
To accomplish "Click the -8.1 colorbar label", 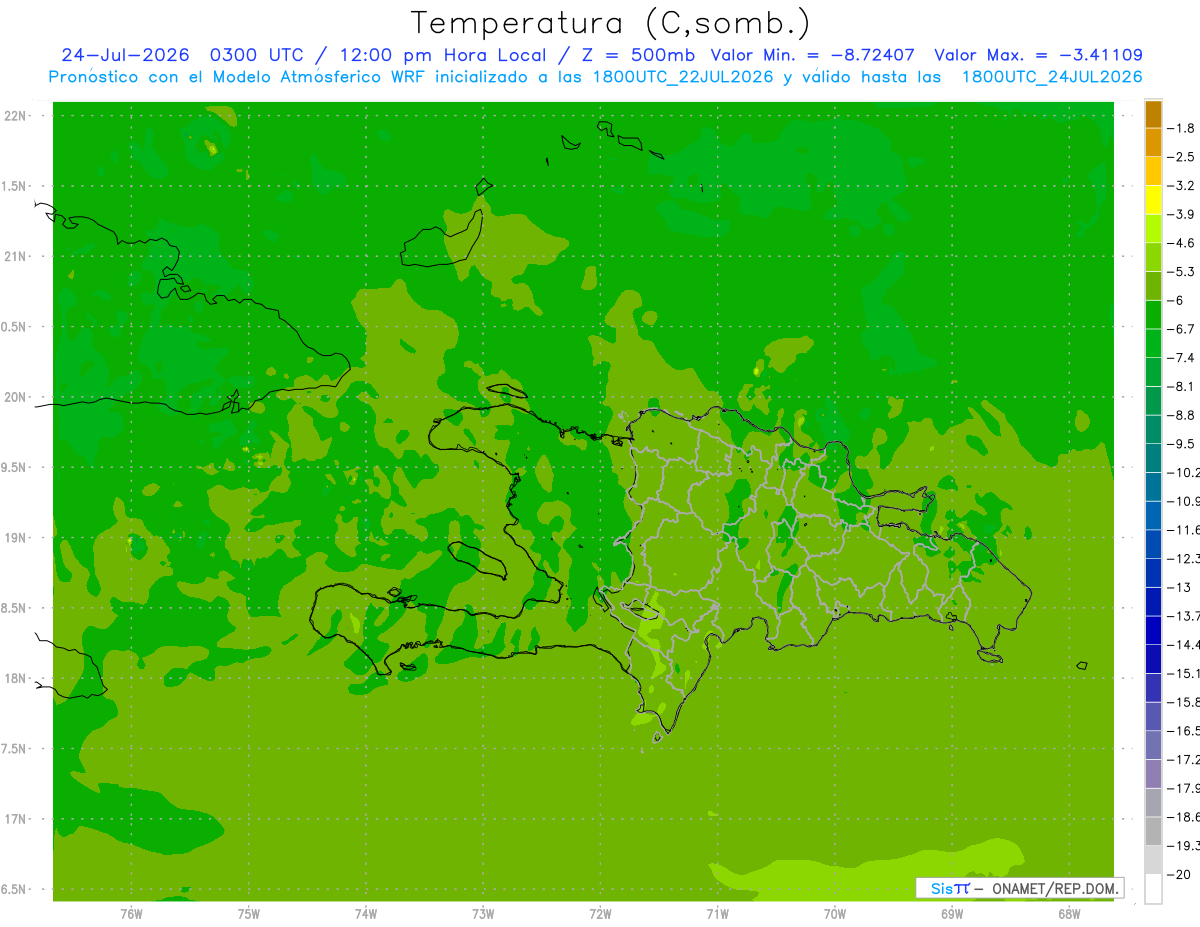I will (x=1180, y=386).
